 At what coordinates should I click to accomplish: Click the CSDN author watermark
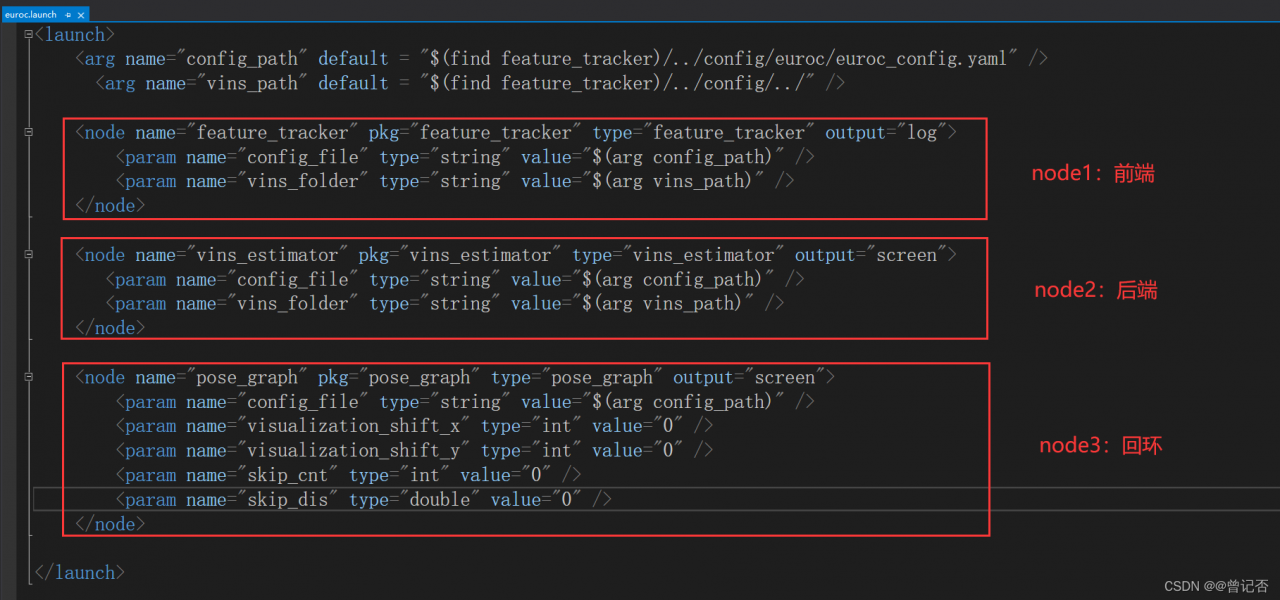click(x=1216, y=585)
